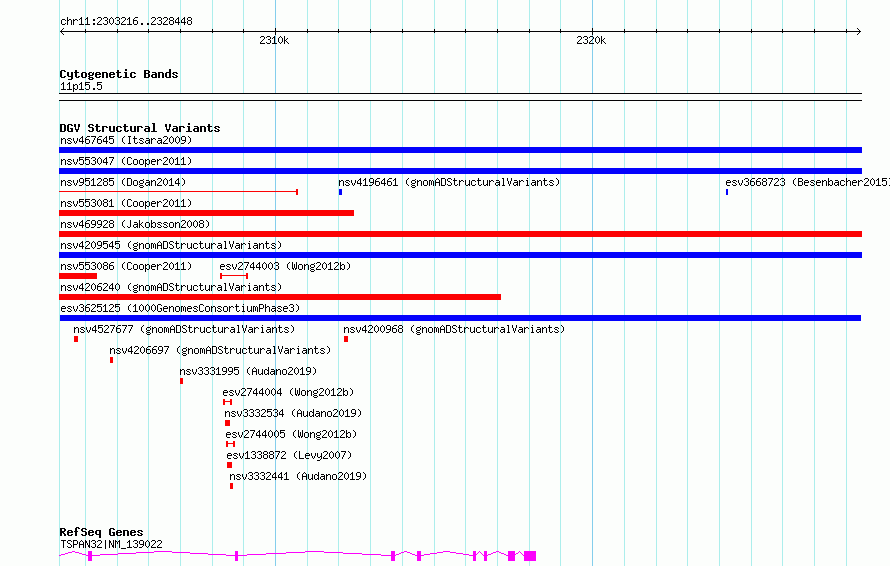Open nsv4206697 (gnomADStructuralVariants) label
Image resolution: width=890 pixels, height=566 pixels.
[x=220, y=350]
